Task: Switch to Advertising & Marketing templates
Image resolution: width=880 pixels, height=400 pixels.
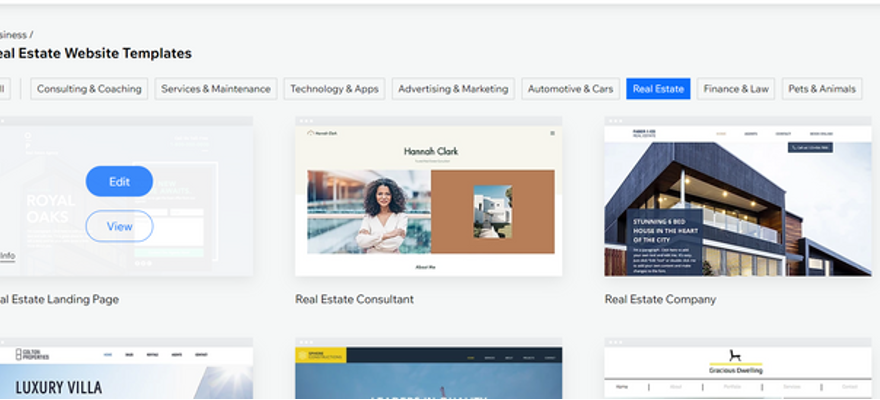Action: point(453,89)
